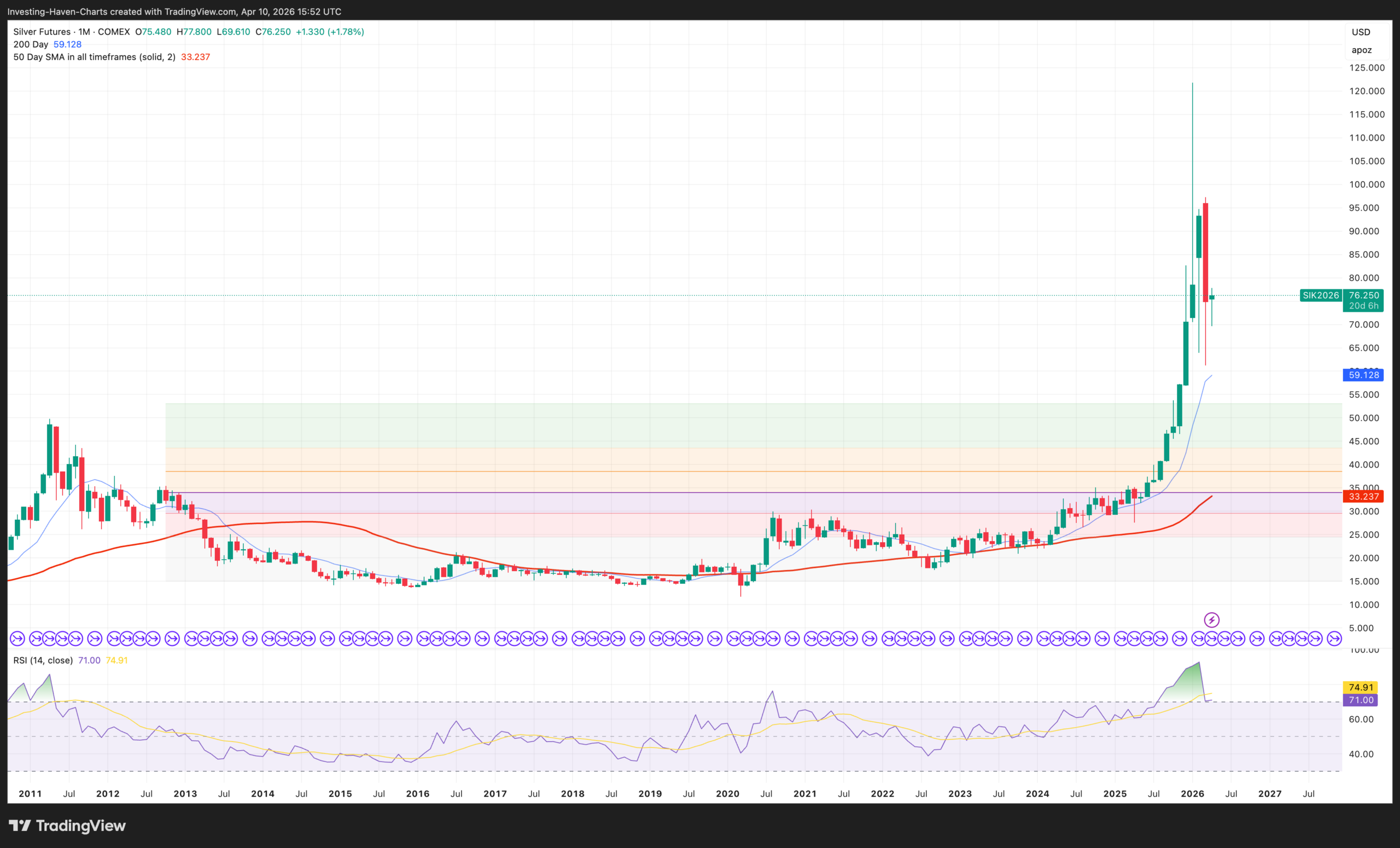1400x848 pixels.
Task: Open the COMEX exchange selector
Action: pos(113,32)
